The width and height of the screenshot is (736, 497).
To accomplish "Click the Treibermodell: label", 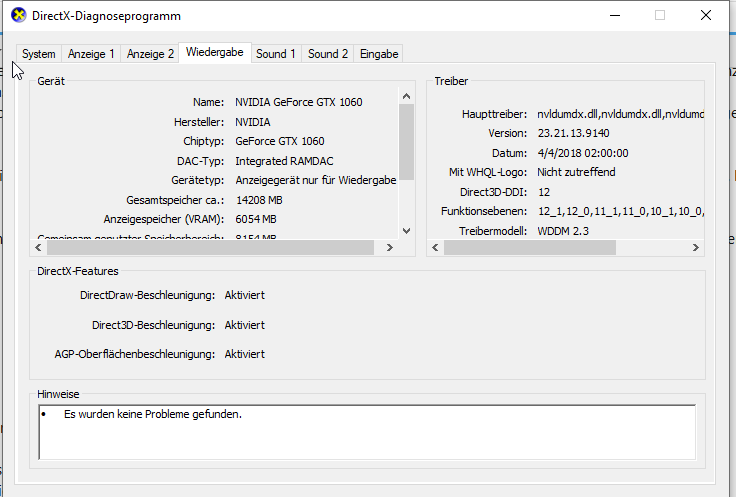I will click(x=493, y=231).
